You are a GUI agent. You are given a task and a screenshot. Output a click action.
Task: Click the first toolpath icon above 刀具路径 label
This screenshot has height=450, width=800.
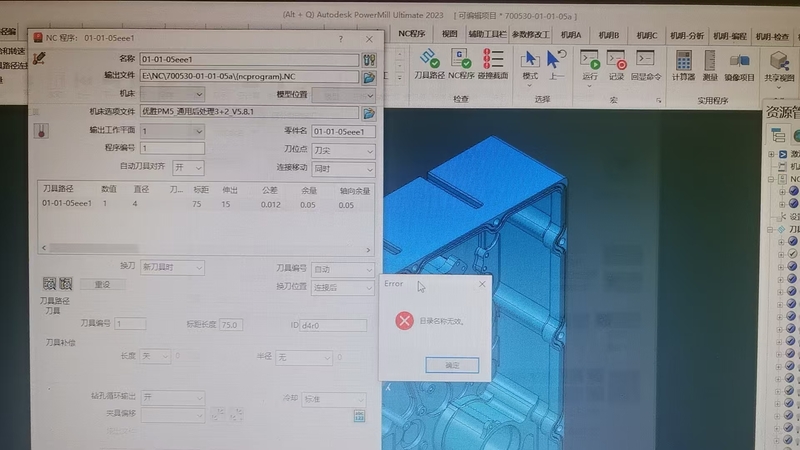[49, 284]
